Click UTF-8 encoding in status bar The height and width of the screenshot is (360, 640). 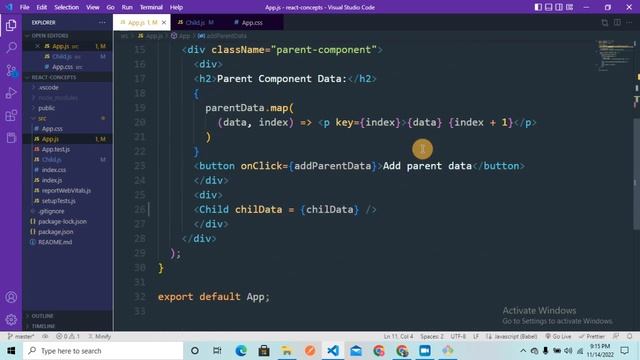coord(458,336)
